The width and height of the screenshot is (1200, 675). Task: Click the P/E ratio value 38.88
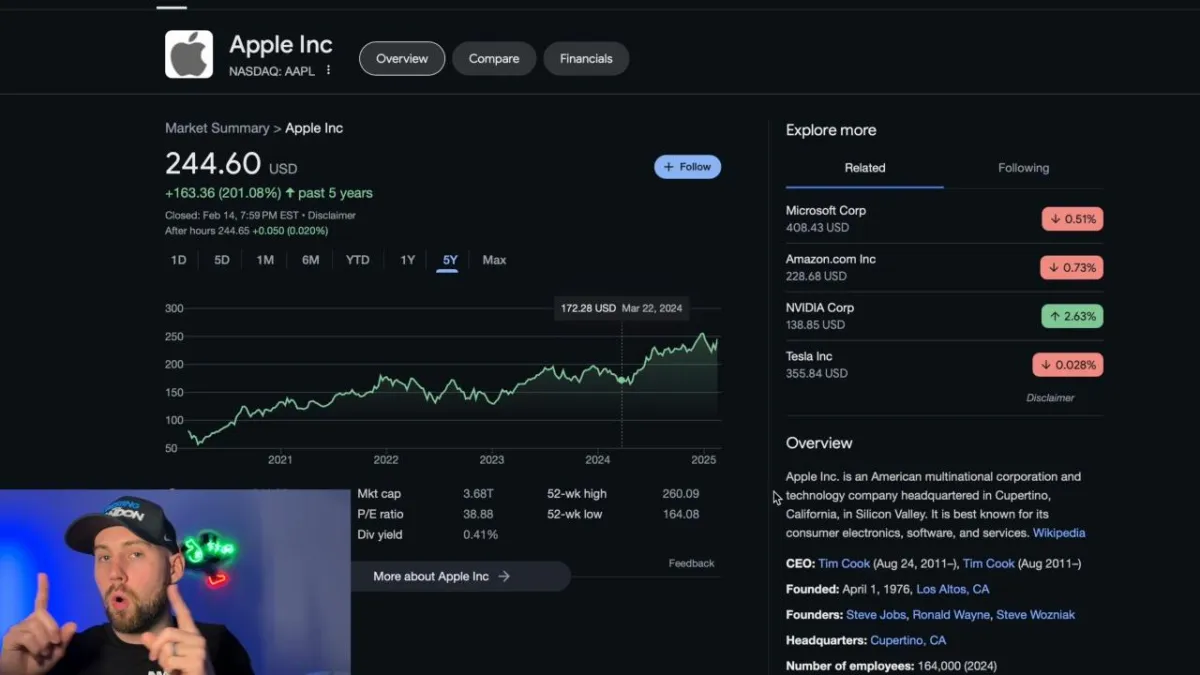click(478, 514)
